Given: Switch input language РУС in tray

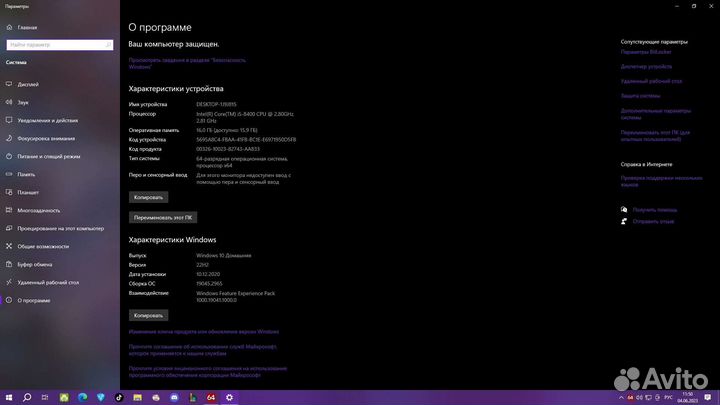Looking at the screenshot, I should [669, 398].
